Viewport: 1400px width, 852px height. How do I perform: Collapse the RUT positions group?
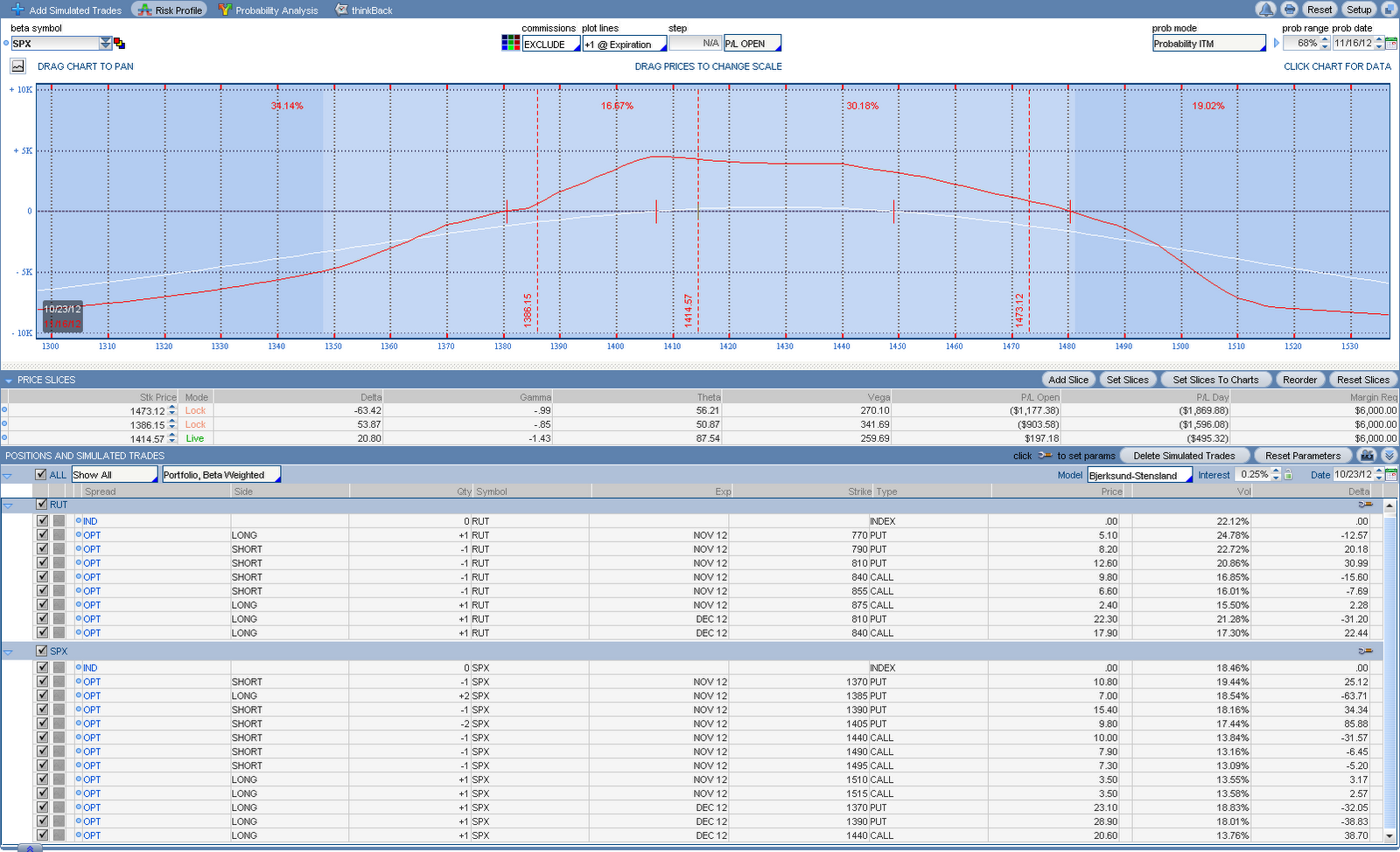[8, 505]
